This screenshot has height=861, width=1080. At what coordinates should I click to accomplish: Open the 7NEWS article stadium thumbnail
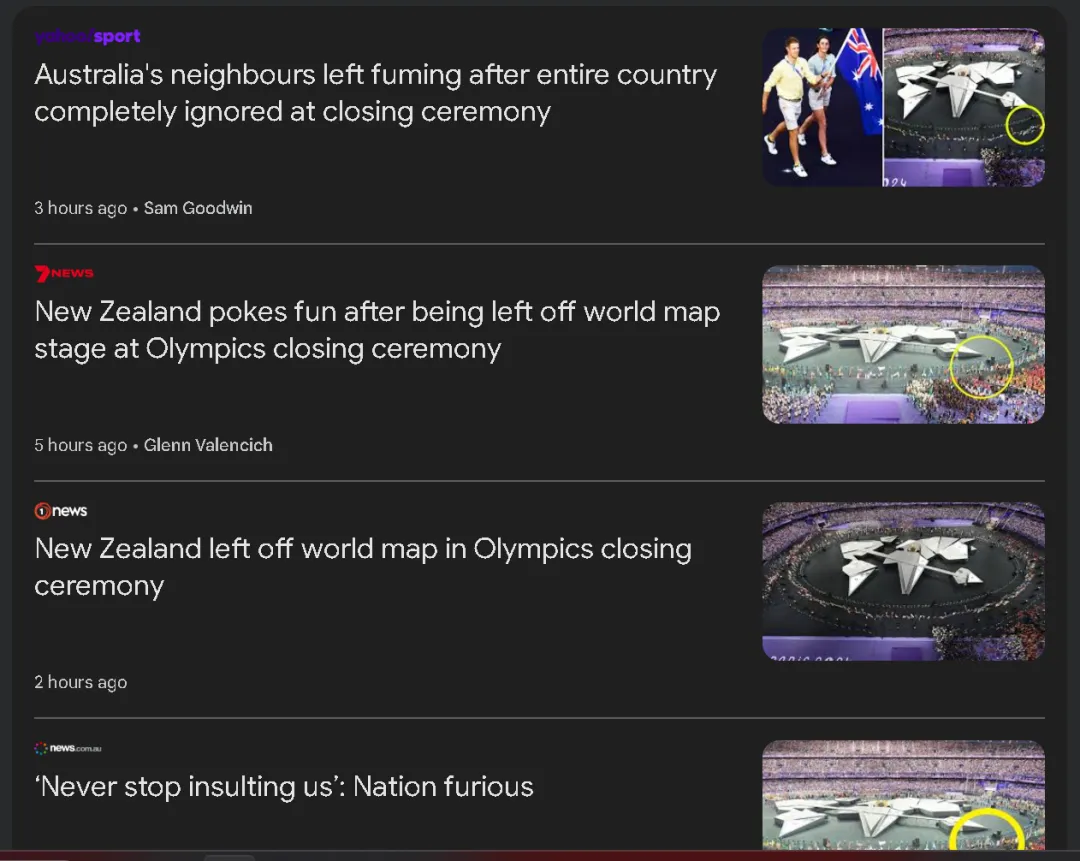point(903,344)
